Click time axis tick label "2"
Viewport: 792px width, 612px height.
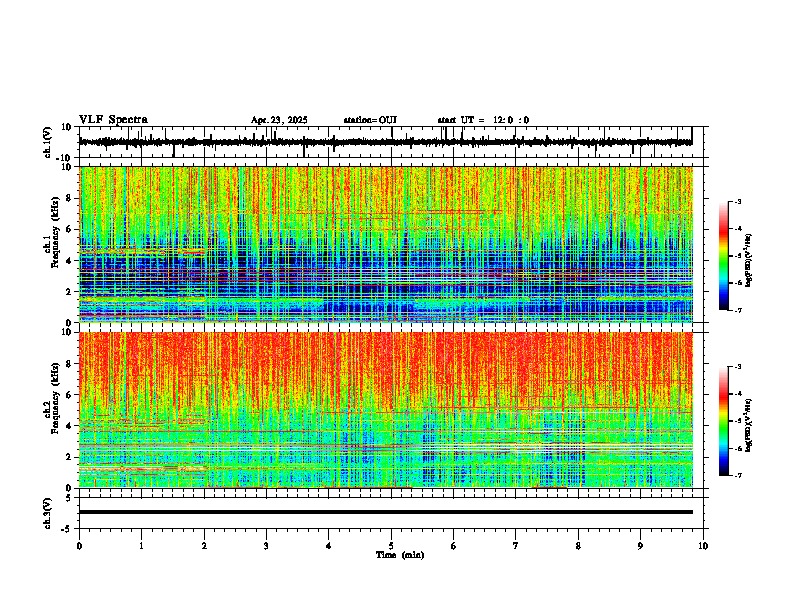(204, 546)
